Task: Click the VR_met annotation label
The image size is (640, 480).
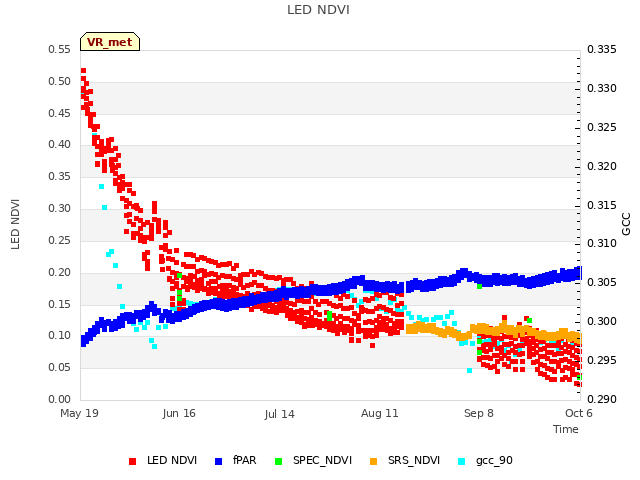Action: 110,42
